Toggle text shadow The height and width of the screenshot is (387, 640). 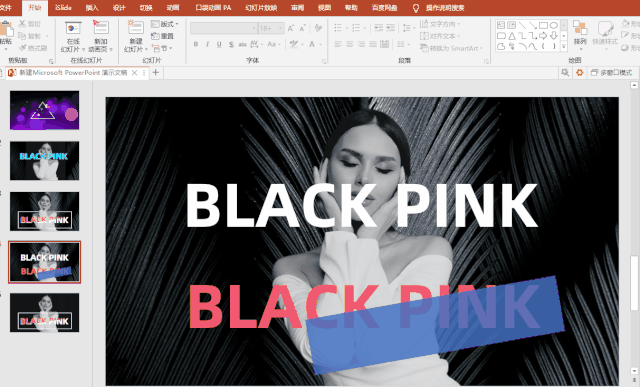231,44
